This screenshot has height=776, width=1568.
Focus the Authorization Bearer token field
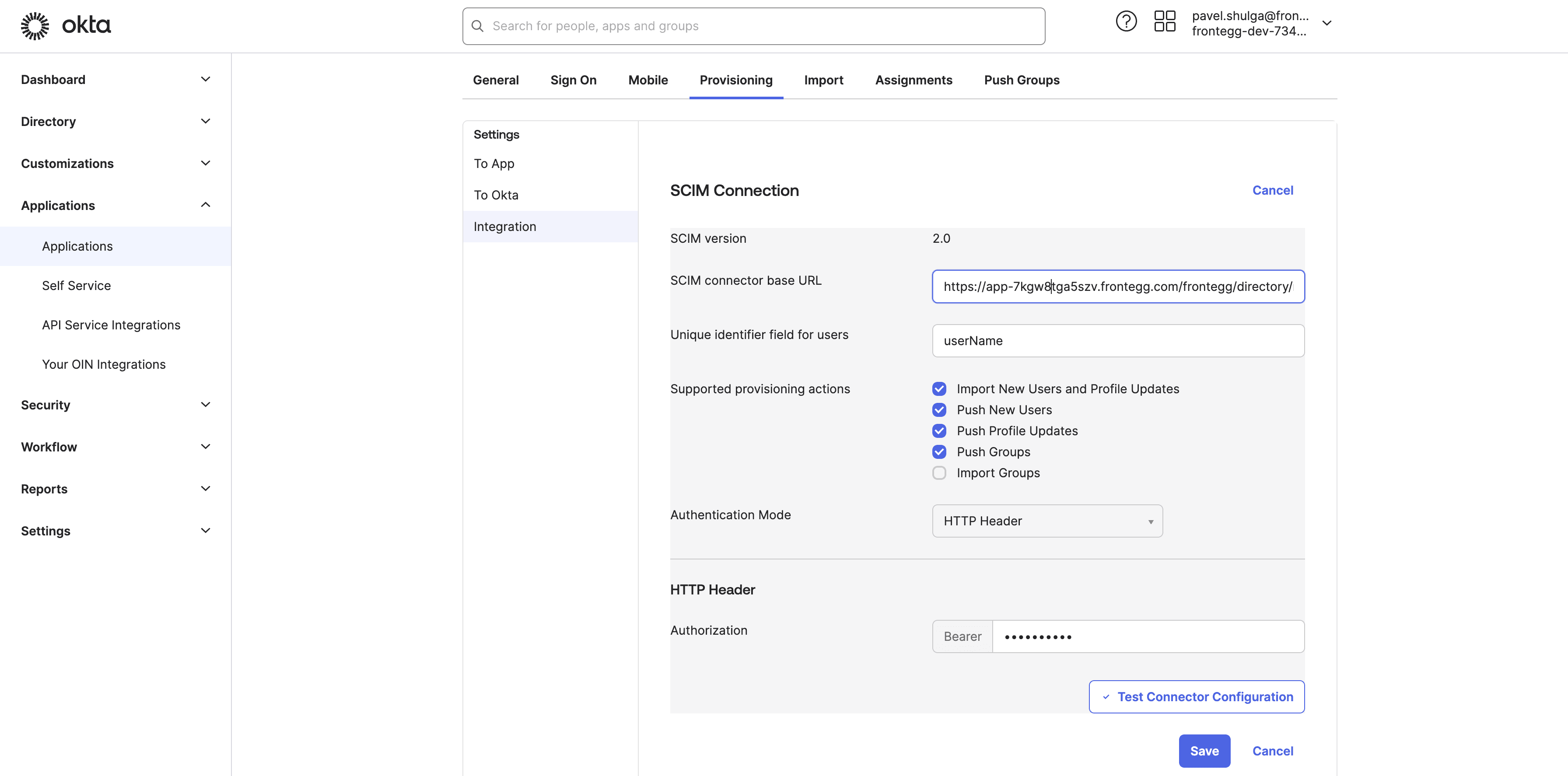pos(1148,636)
